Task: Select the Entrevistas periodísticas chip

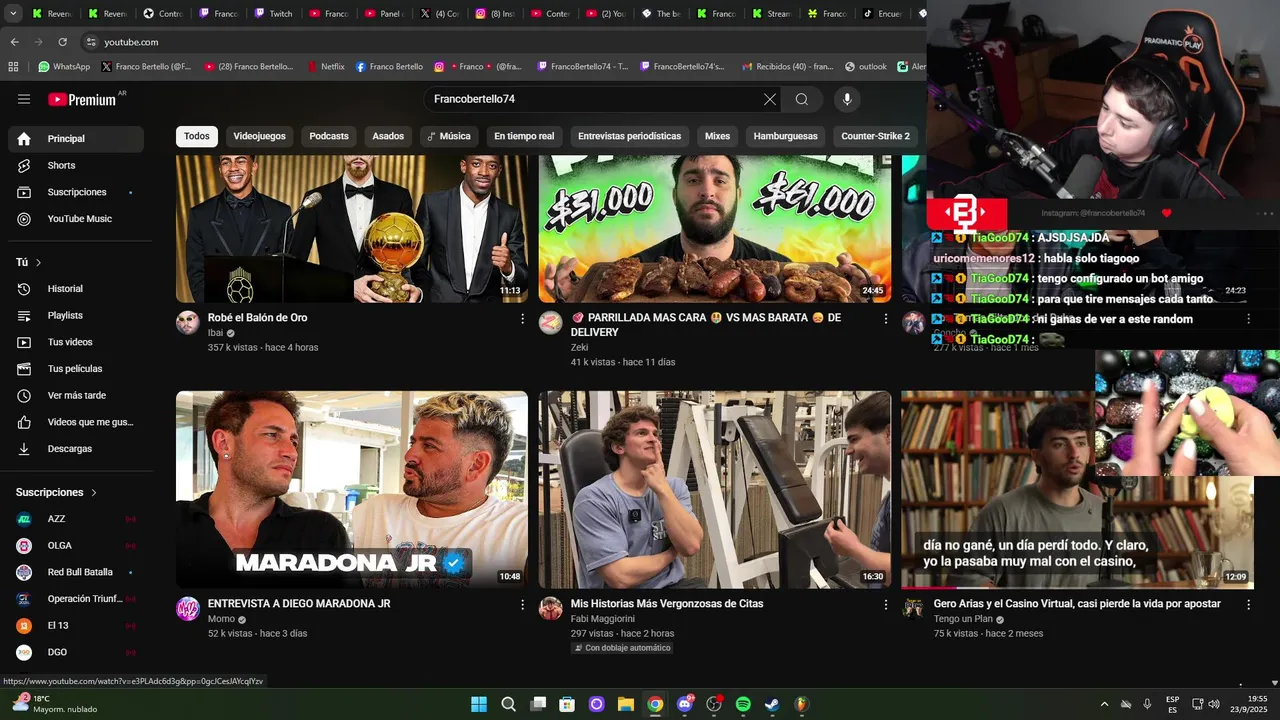Action: tap(629, 136)
